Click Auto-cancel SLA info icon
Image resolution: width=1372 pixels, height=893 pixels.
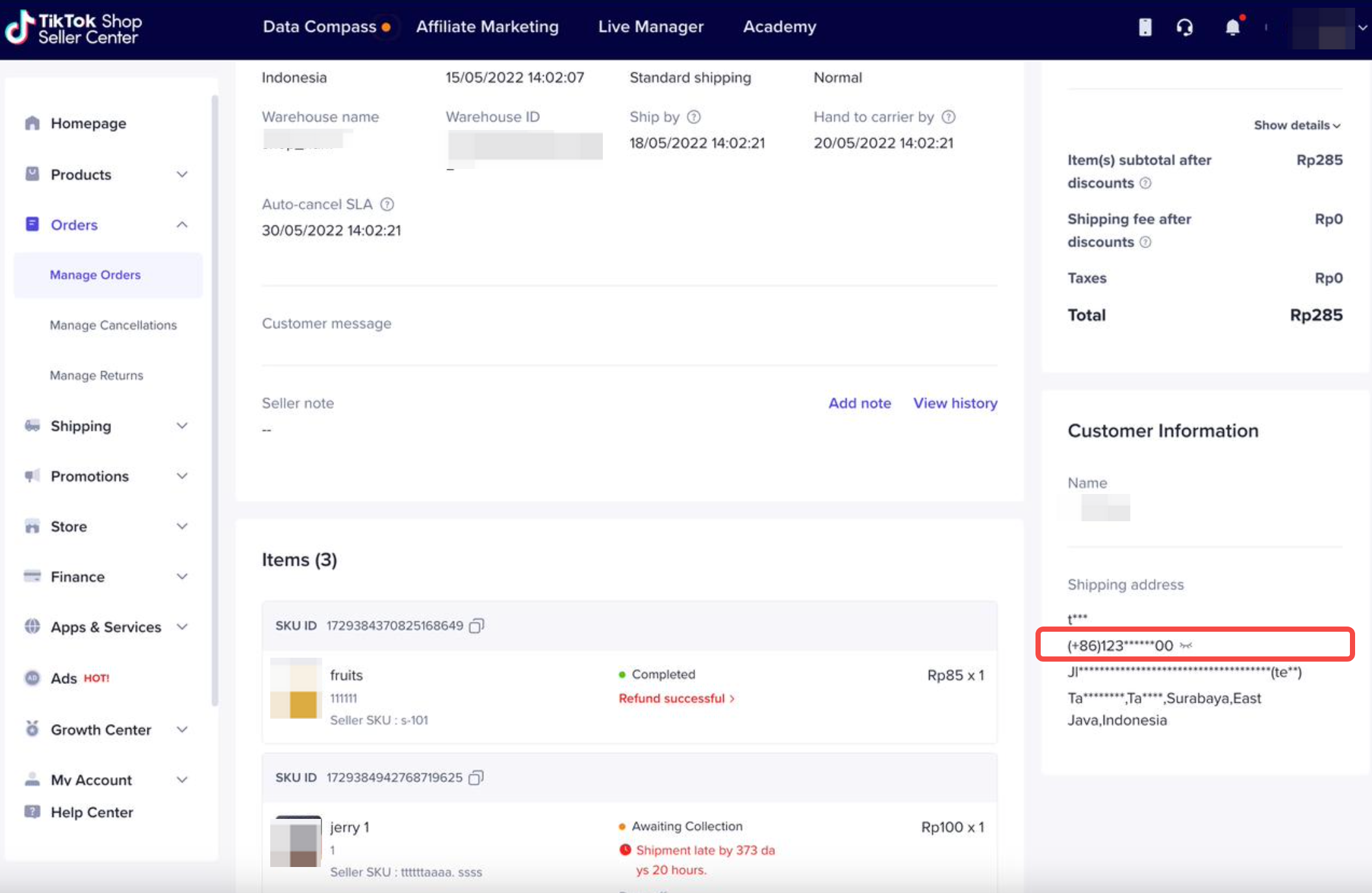click(387, 204)
